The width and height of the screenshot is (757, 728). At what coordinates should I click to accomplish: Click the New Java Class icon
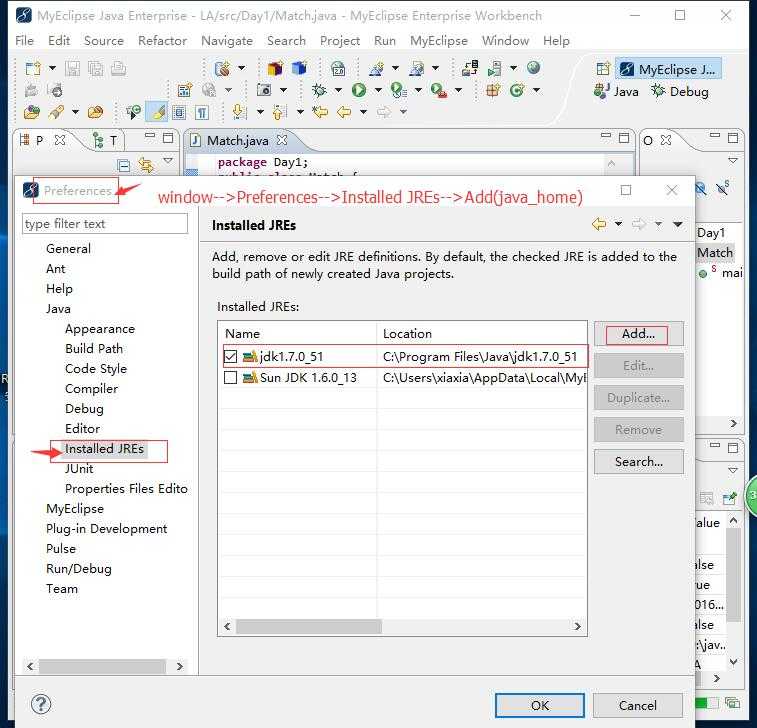(x=517, y=90)
